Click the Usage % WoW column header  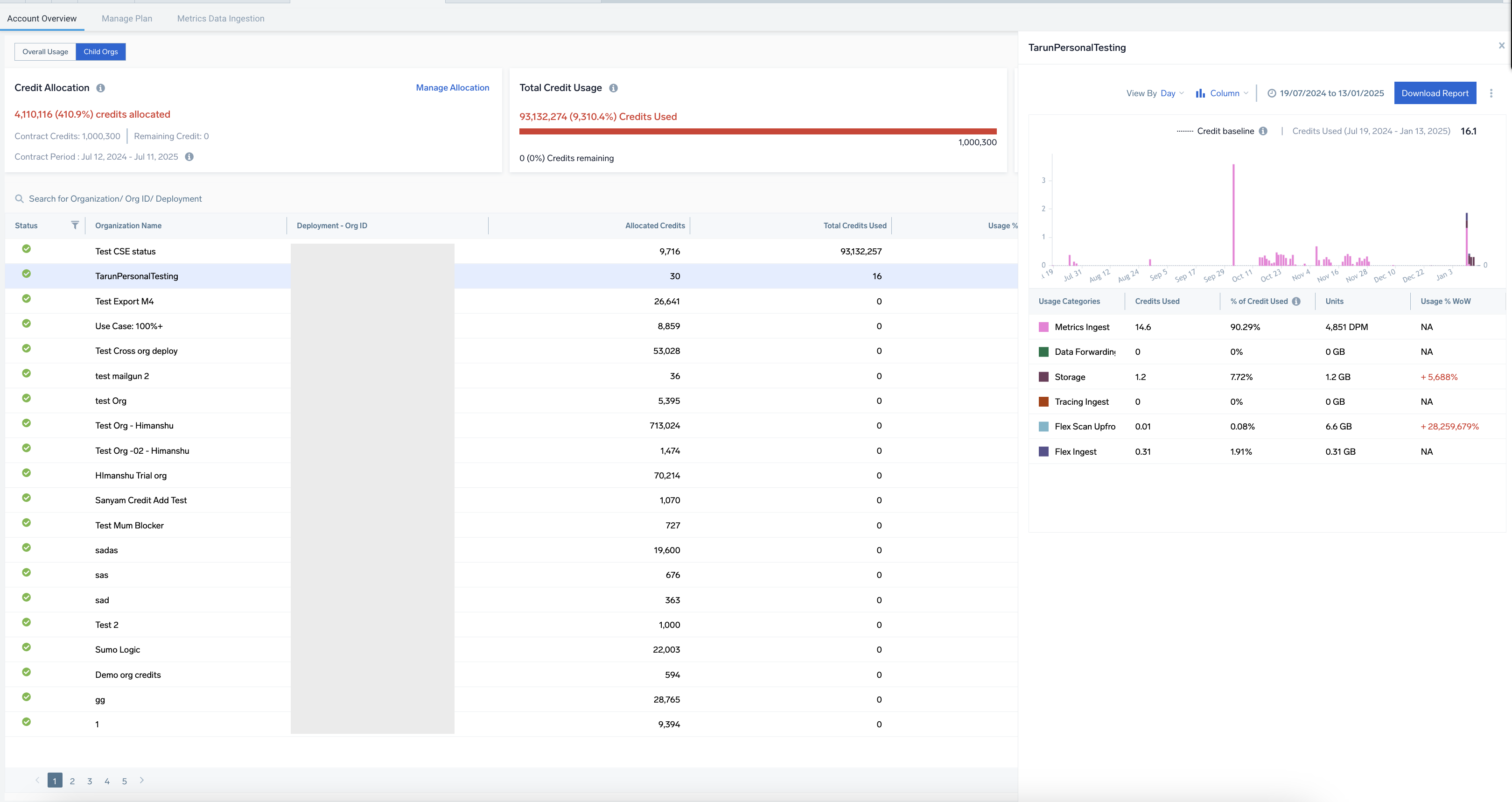(x=1446, y=301)
